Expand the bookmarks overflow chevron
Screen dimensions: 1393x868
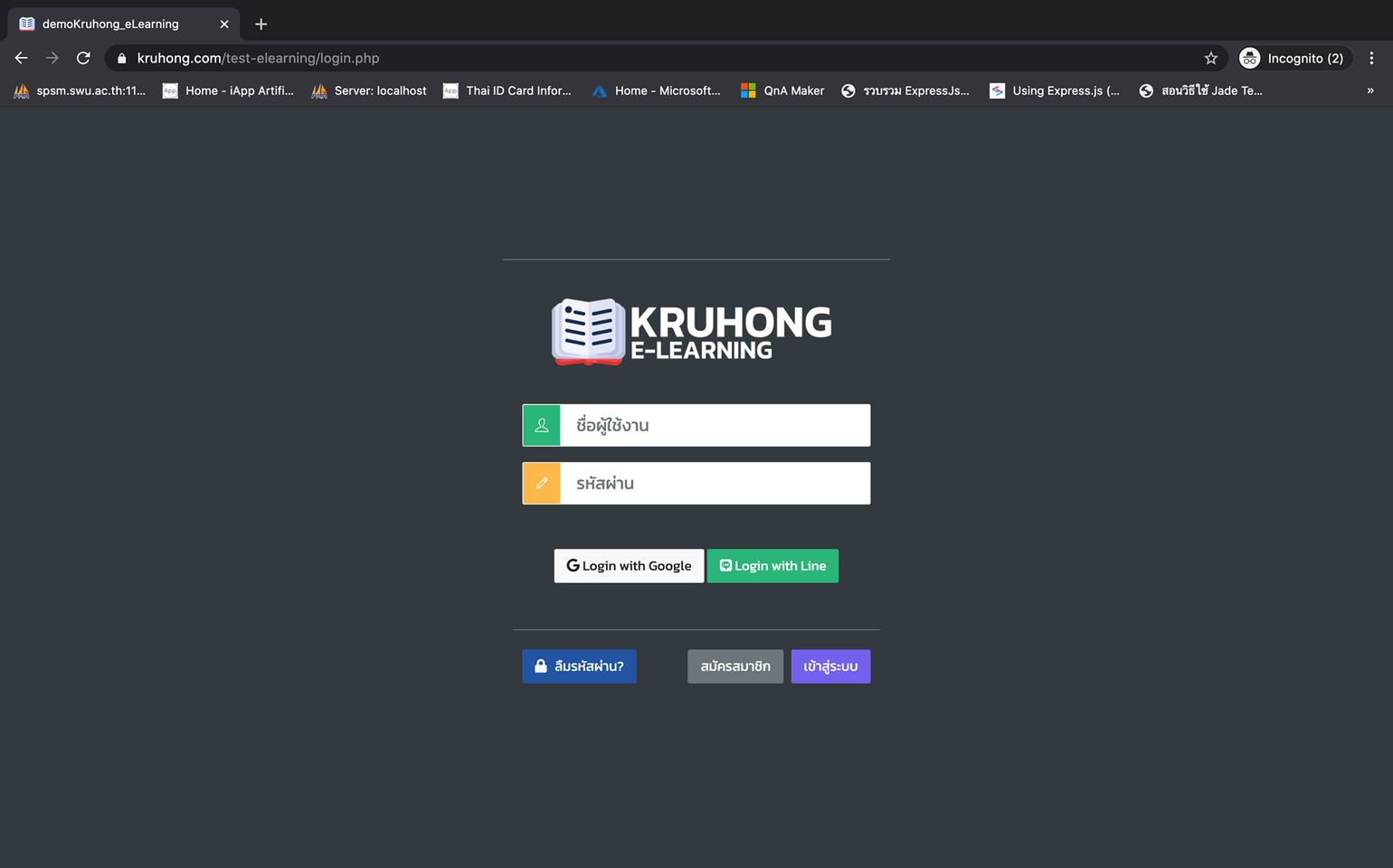[1370, 90]
